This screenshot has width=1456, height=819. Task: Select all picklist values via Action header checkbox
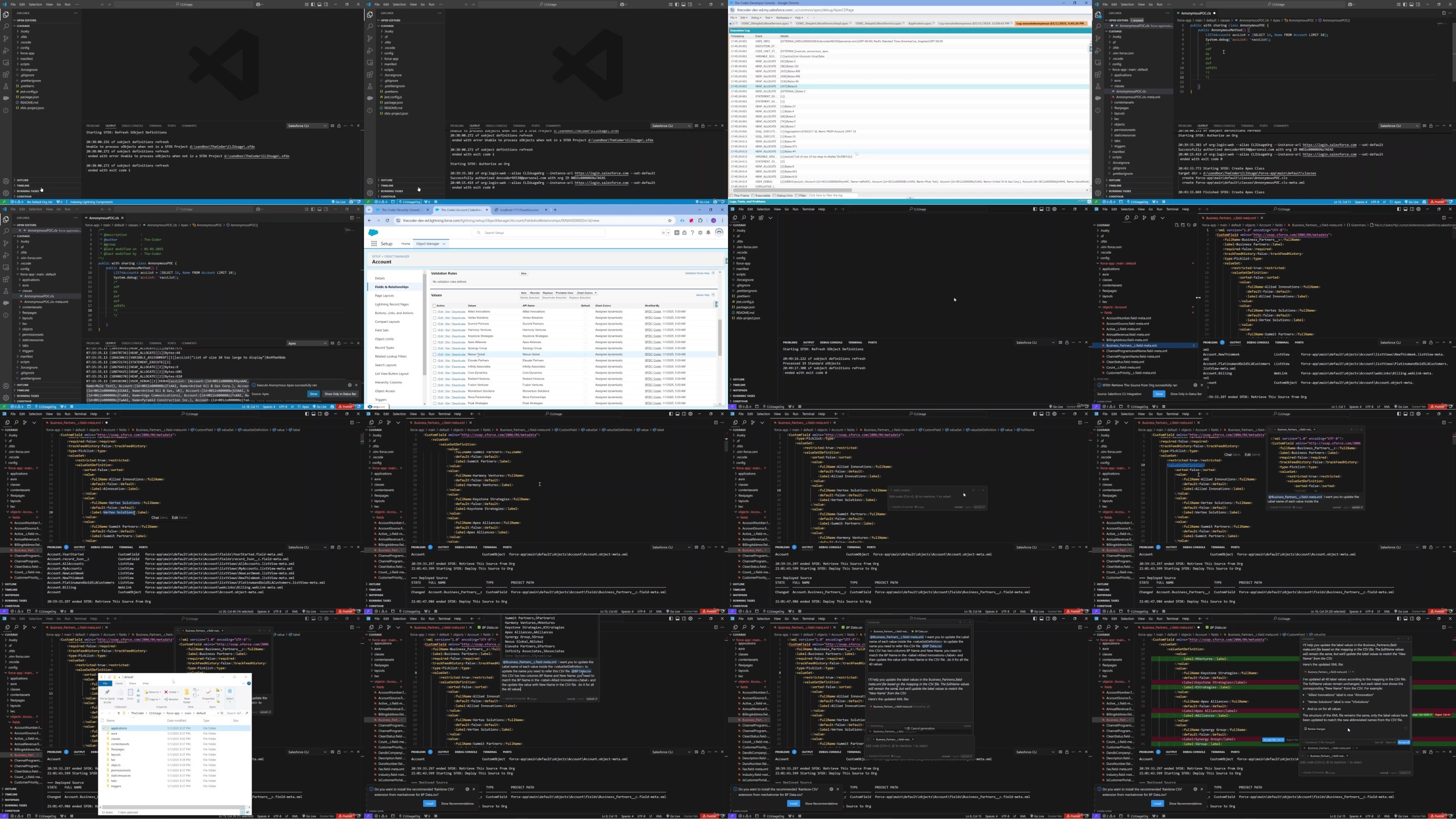pyautogui.click(x=435, y=306)
